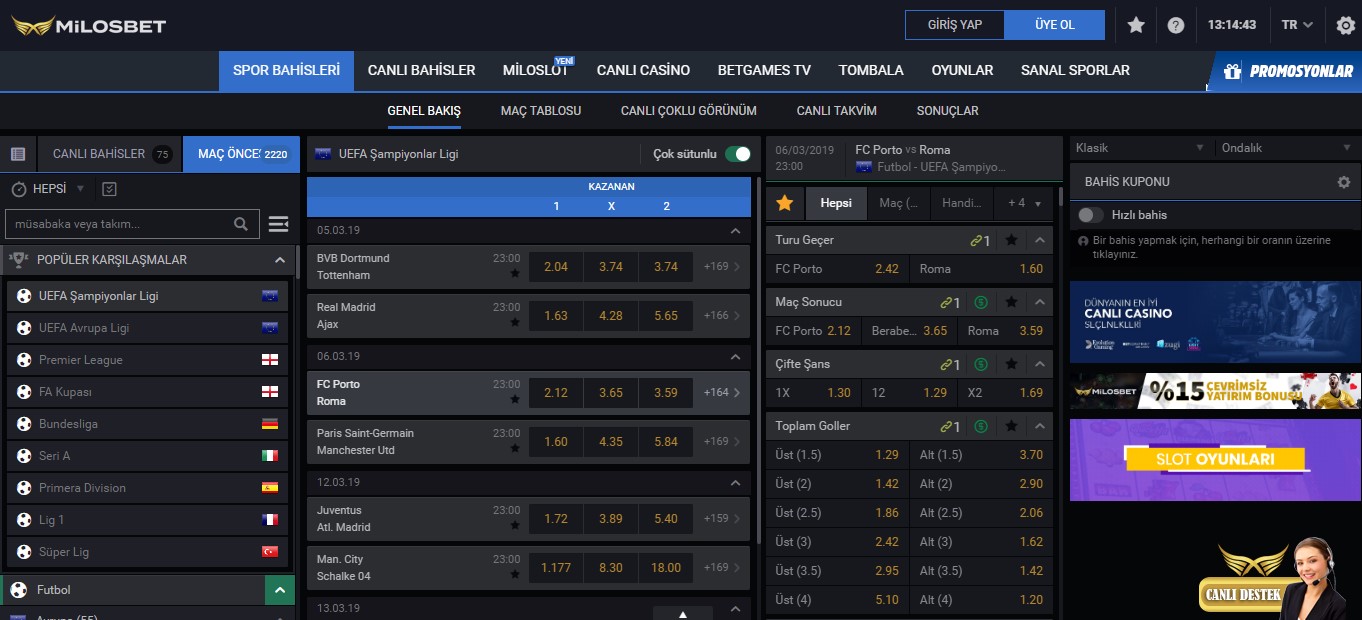Enable the Hızlı bahis quick bet switch
This screenshot has width=1362, height=620.
[x=1091, y=215]
